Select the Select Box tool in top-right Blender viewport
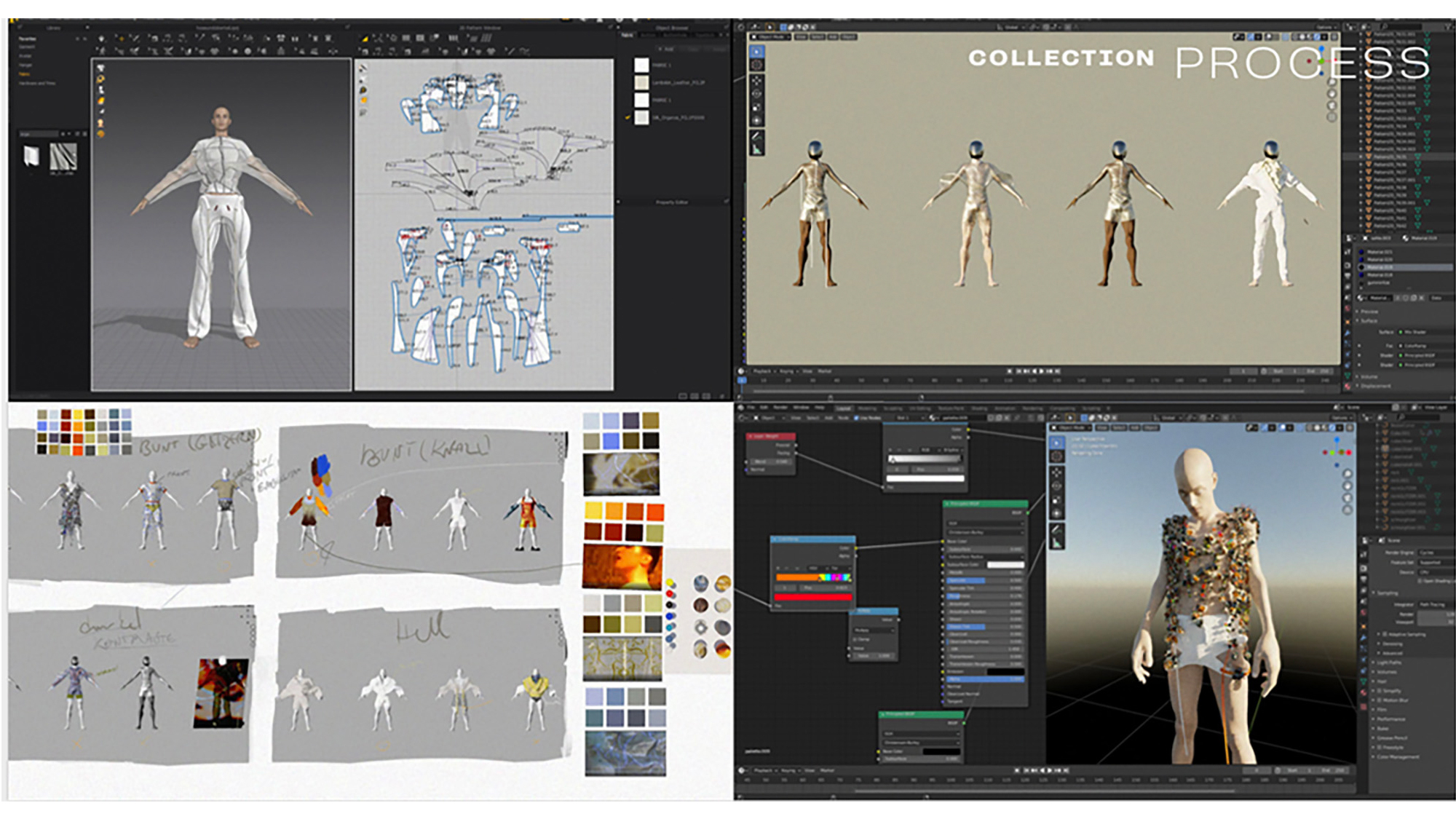 [756, 52]
